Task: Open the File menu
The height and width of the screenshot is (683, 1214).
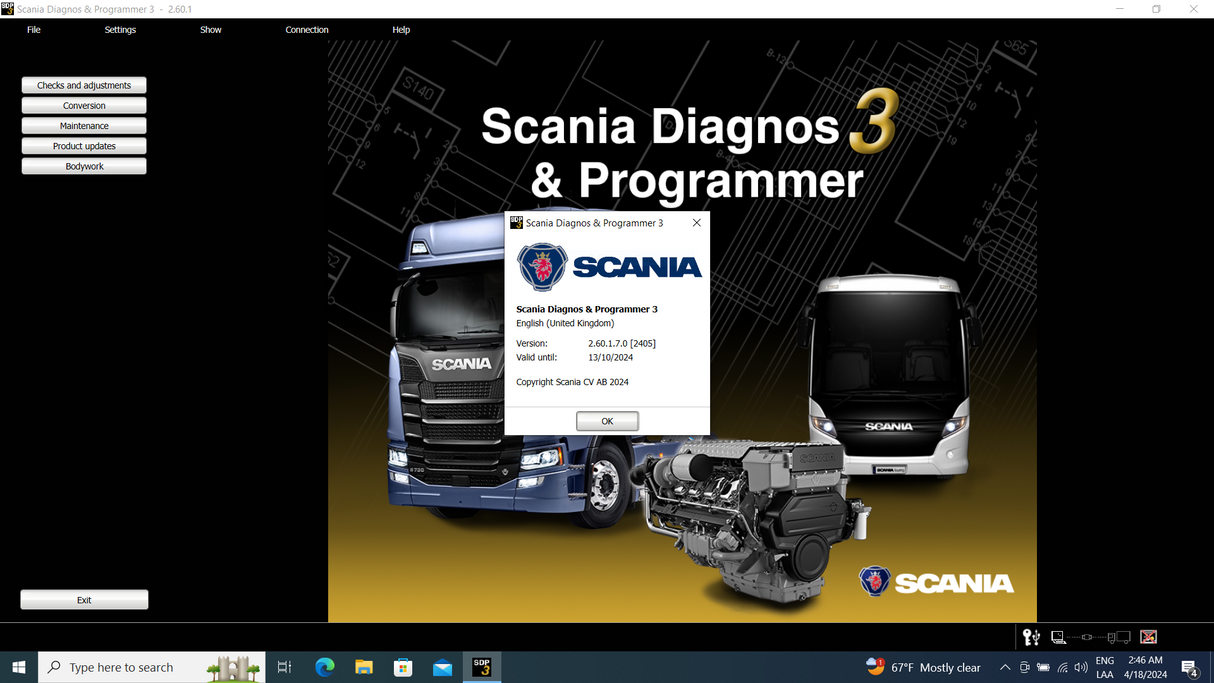Action: point(34,30)
